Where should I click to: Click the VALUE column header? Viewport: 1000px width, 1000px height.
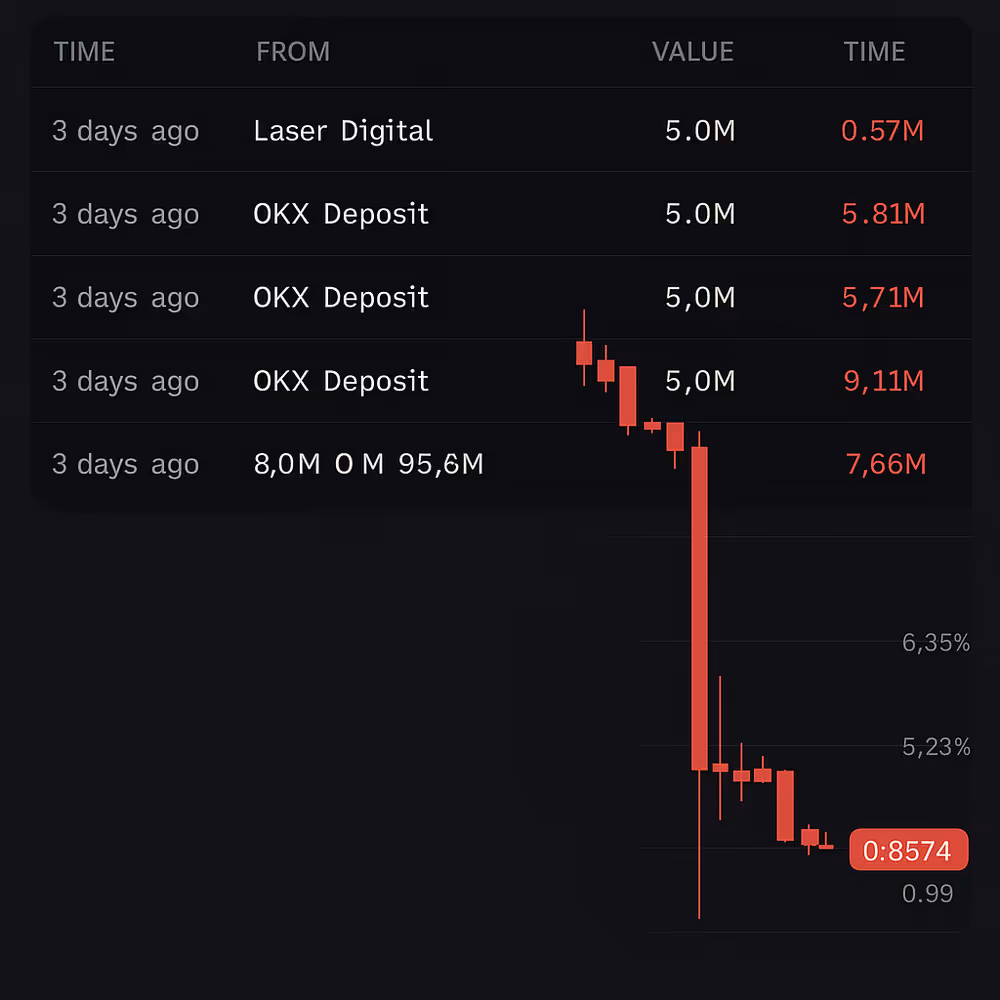tap(692, 52)
